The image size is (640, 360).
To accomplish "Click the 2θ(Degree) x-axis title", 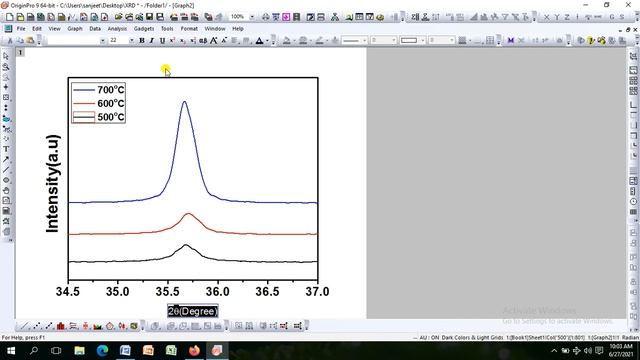I will coord(193,311).
